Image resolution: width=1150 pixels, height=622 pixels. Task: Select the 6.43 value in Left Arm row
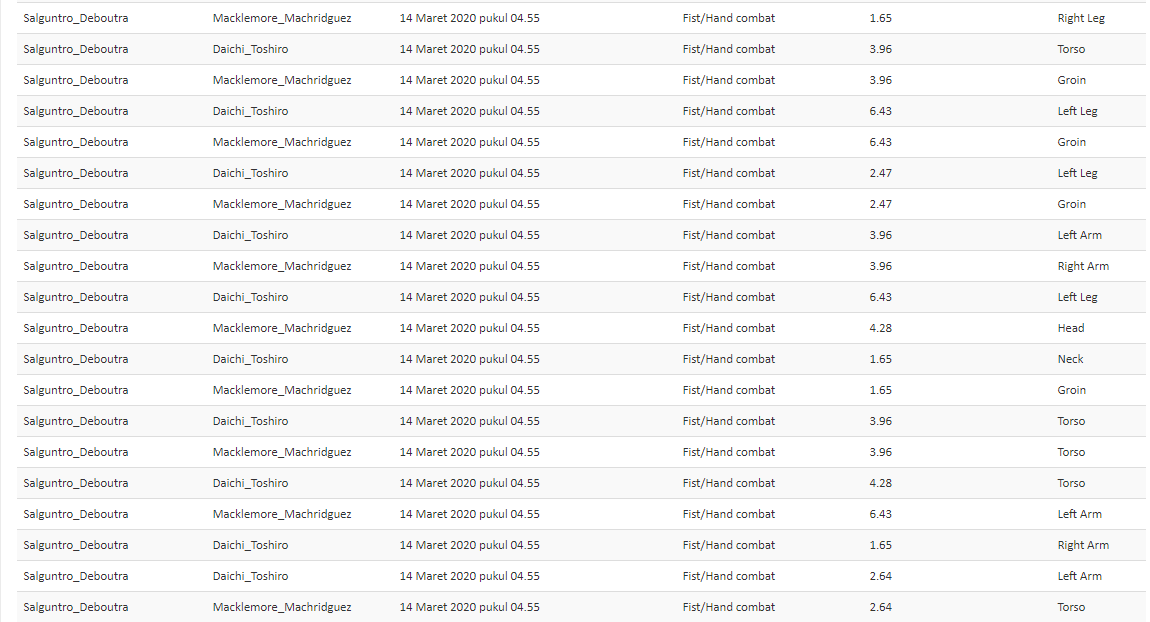[880, 514]
